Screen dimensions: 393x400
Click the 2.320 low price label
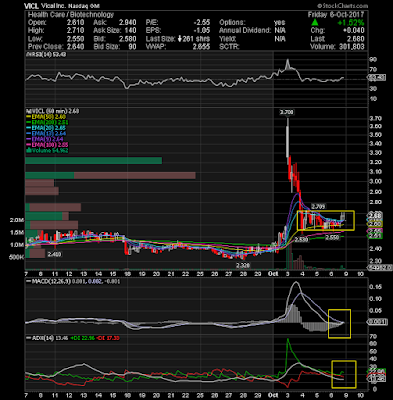click(243, 266)
